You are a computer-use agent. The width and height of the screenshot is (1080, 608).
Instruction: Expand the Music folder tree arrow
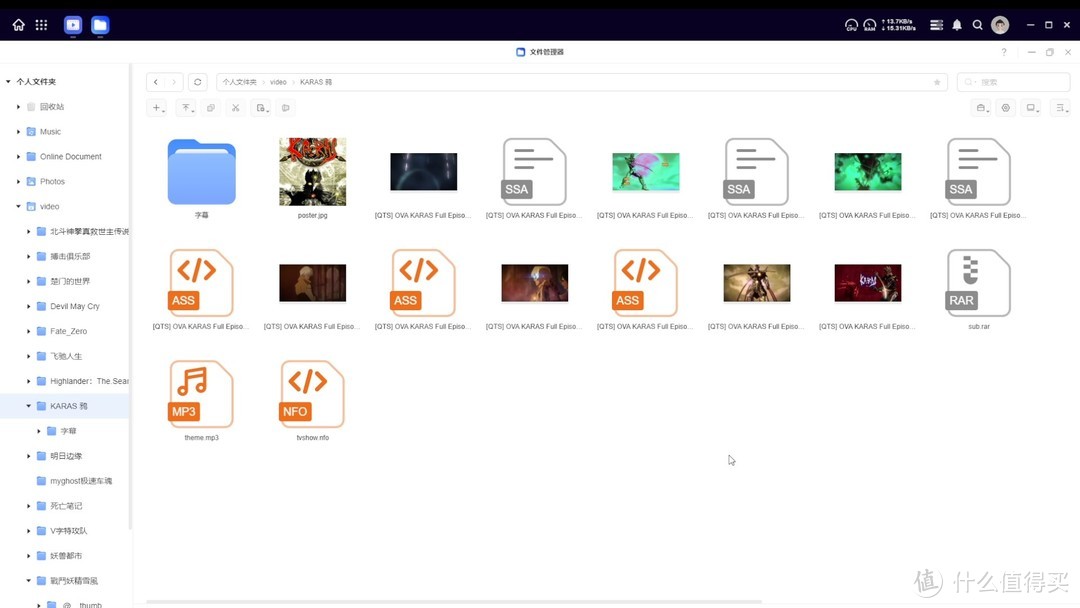[18, 132]
